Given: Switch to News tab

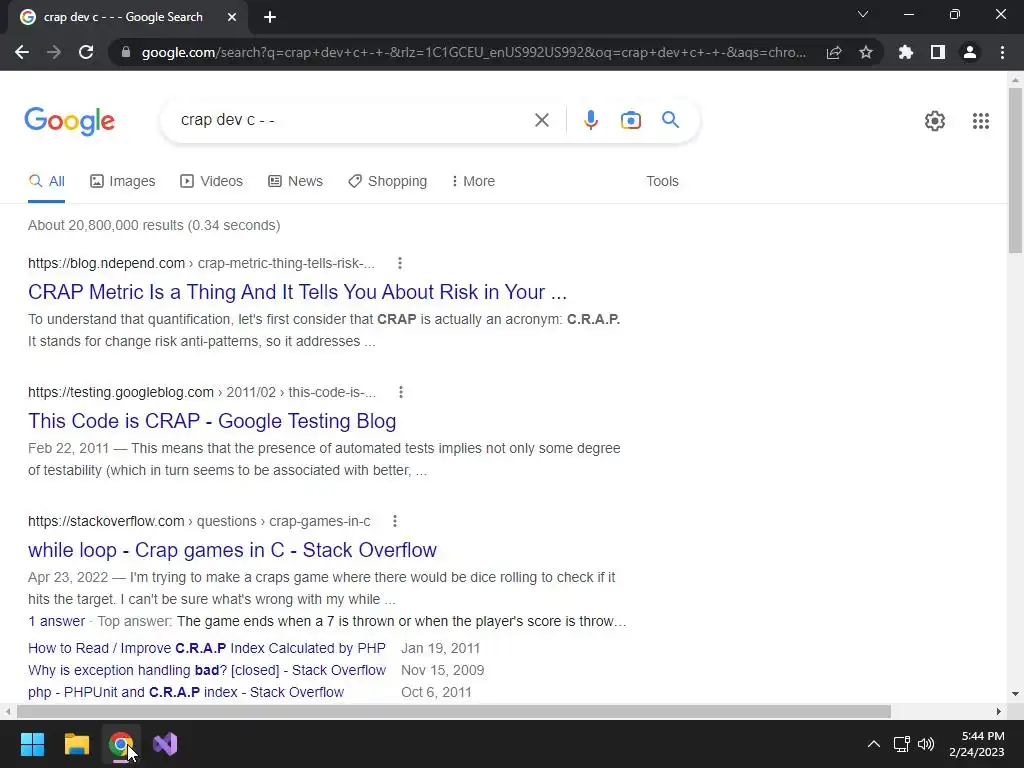Looking at the screenshot, I should click(x=295, y=182).
